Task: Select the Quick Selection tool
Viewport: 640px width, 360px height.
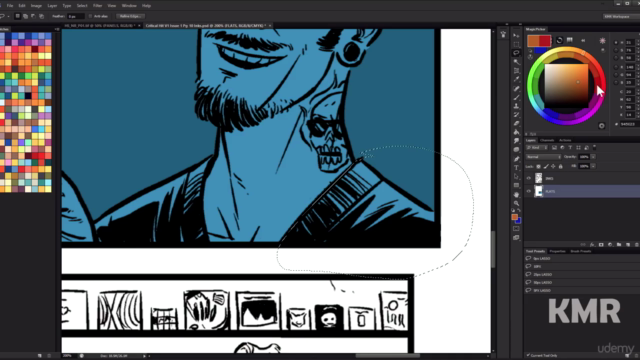Action: coord(516,62)
